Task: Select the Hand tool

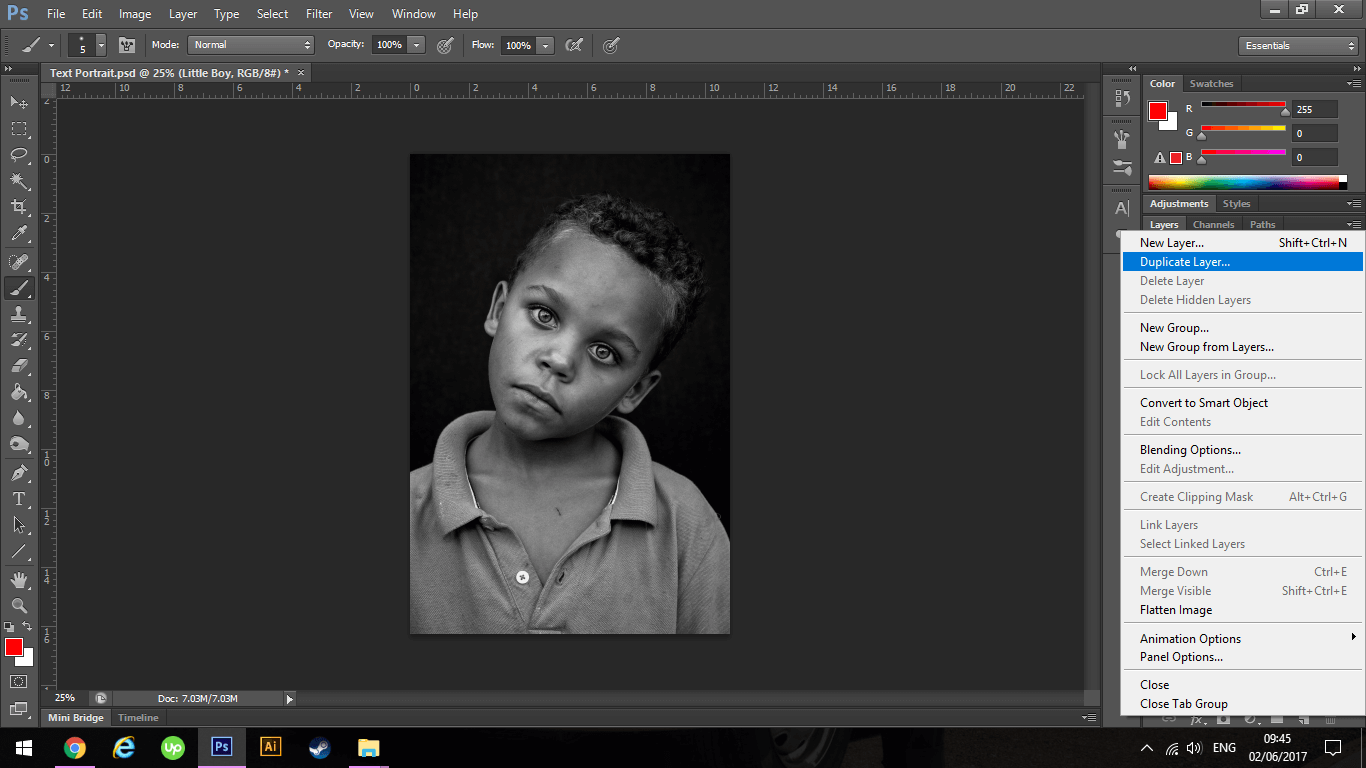Action: click(x=19, y=580)
